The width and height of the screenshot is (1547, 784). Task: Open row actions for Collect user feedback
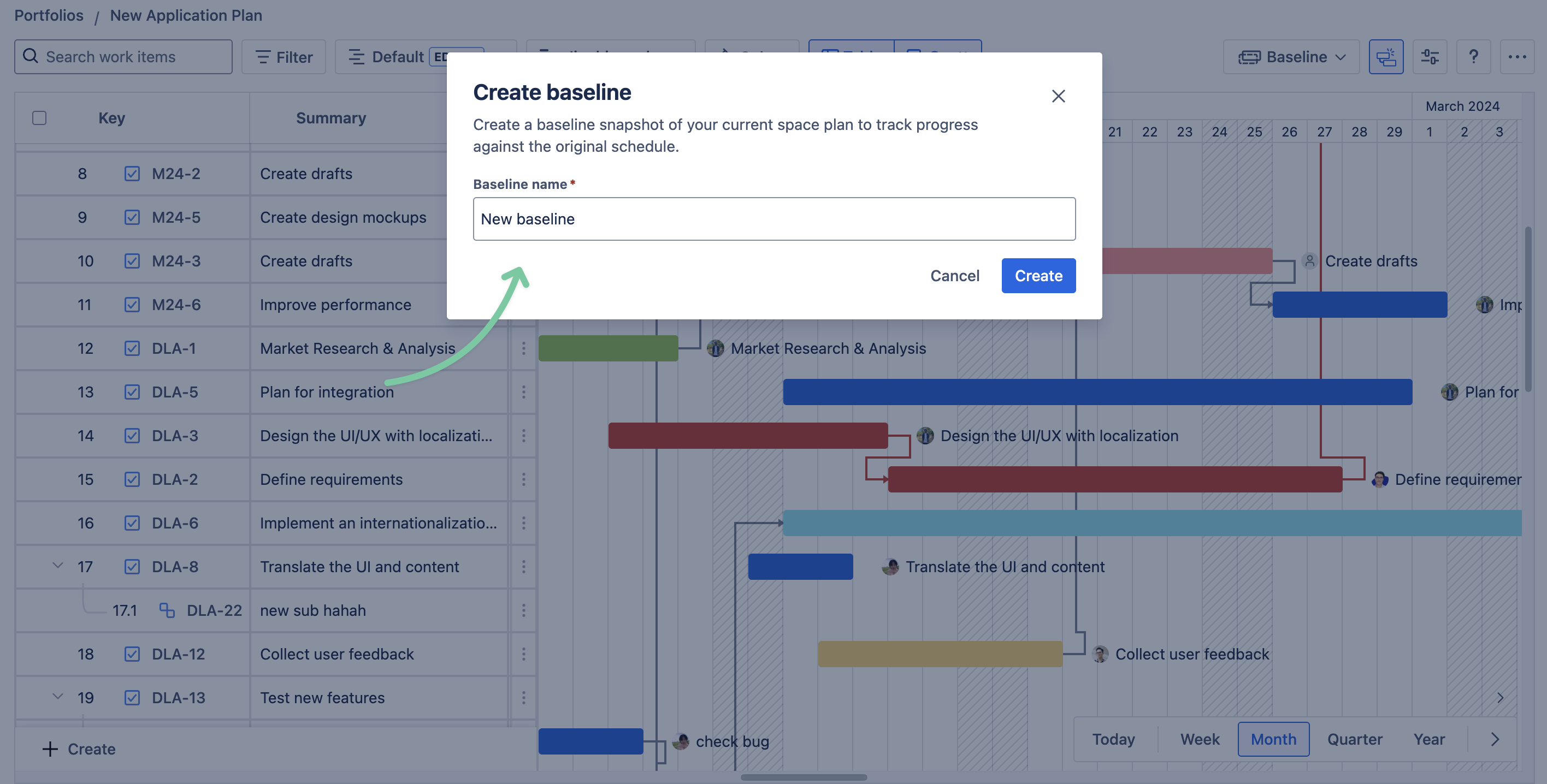point(524,654)
